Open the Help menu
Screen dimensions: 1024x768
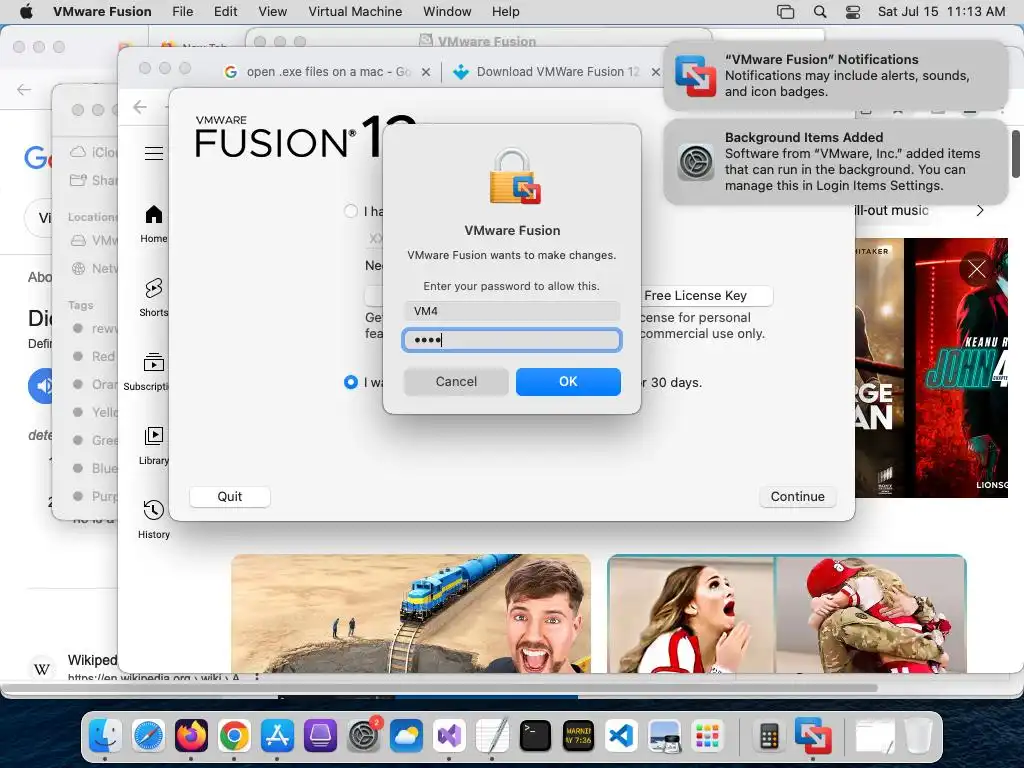point(505,12)
